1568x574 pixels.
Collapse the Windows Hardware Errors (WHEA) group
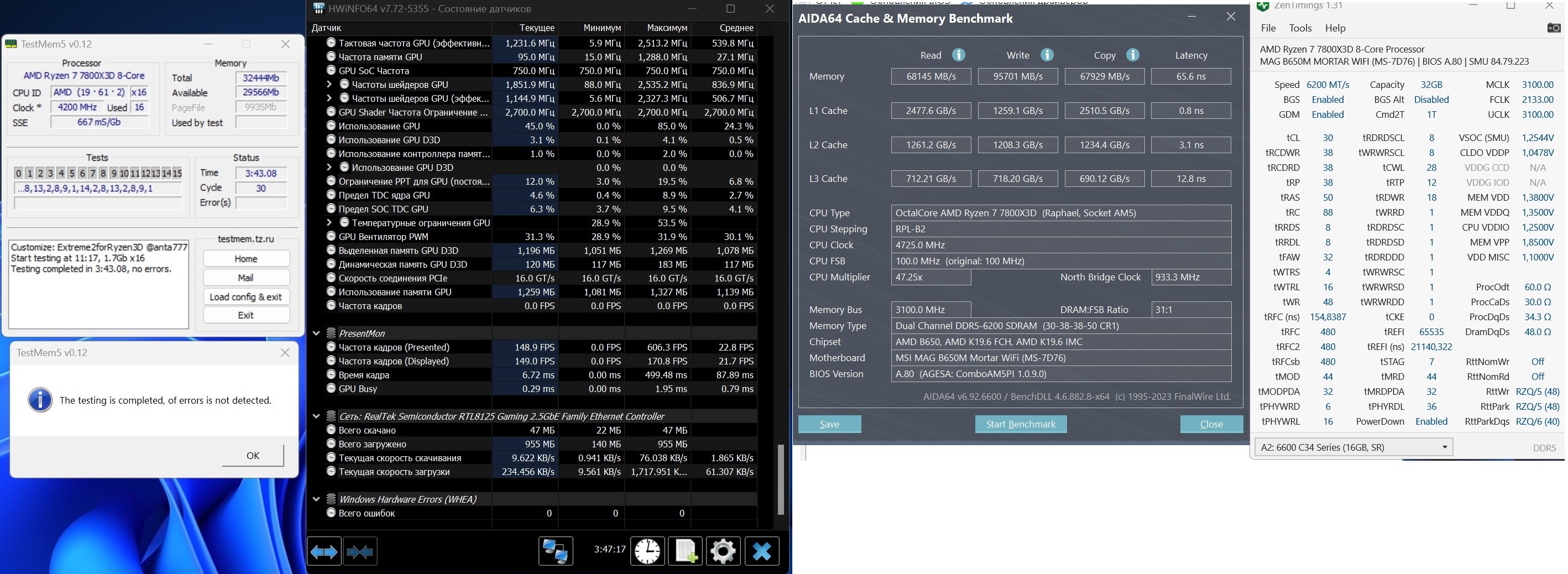tap(316, 499)
